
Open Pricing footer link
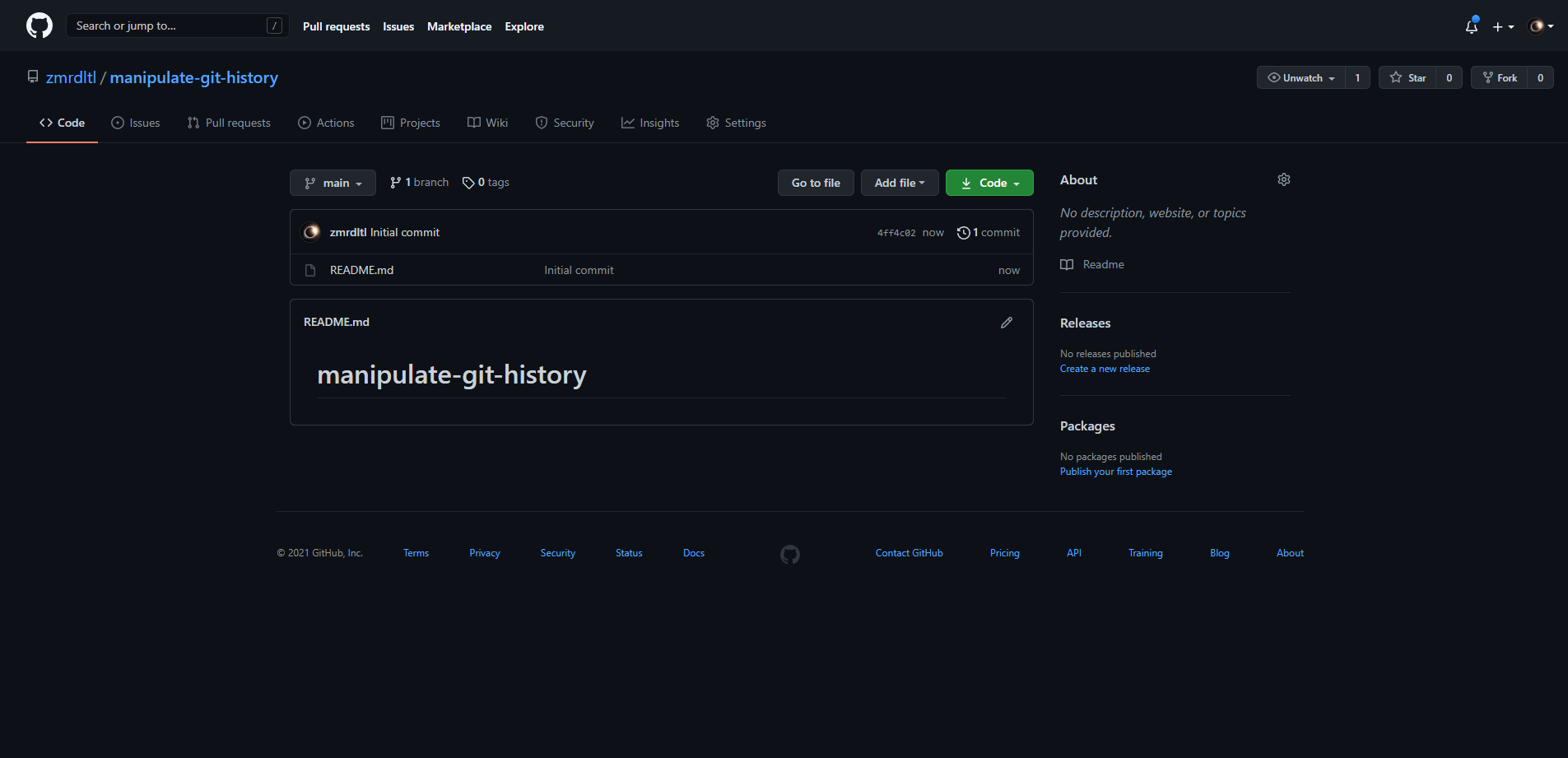pyautogui.click(x=1004, y=553)
